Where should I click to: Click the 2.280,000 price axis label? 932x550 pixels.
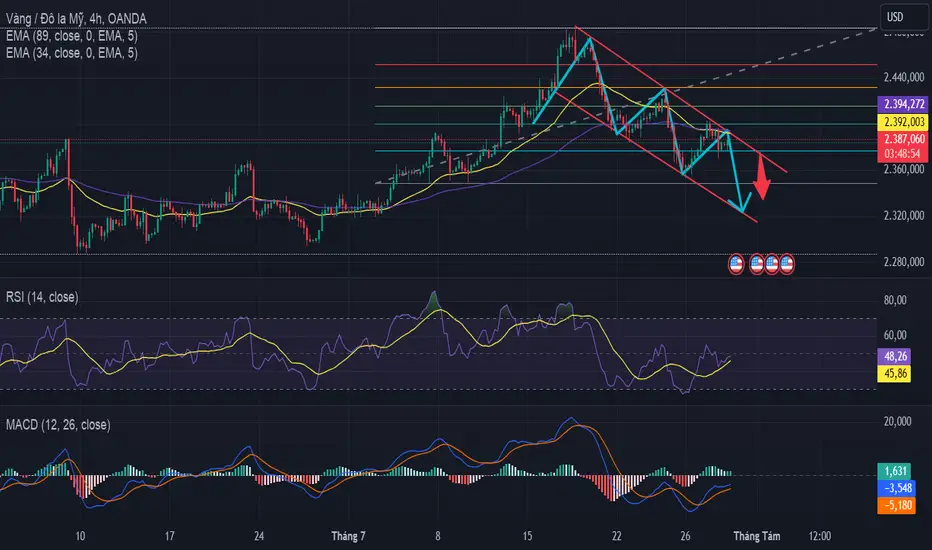click(x=903, y=262)
